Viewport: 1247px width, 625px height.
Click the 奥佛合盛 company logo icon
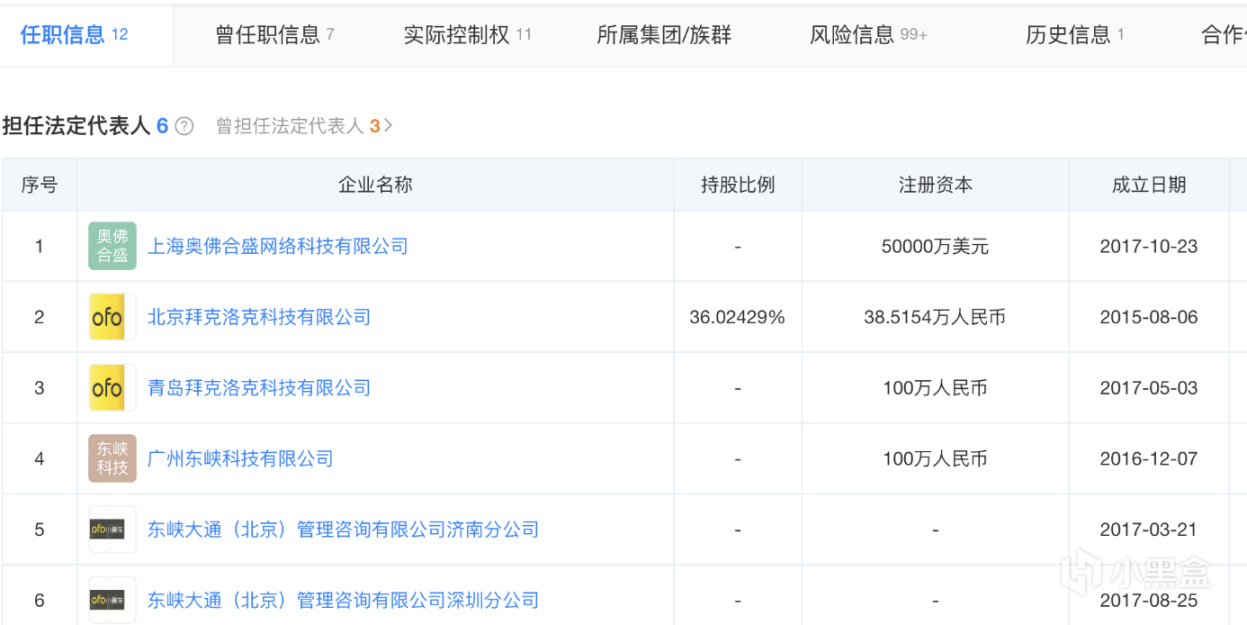(112, 246)
